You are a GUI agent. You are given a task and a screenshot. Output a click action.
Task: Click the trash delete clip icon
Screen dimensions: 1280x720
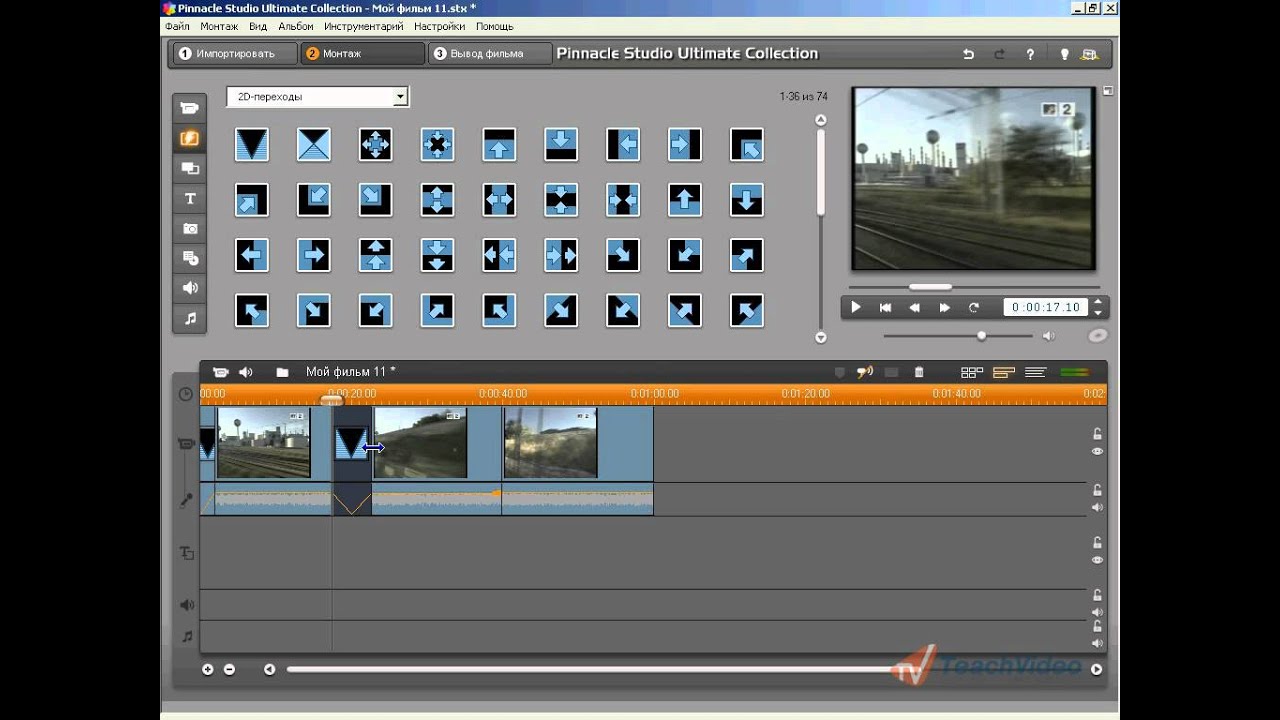coord(919,372)
